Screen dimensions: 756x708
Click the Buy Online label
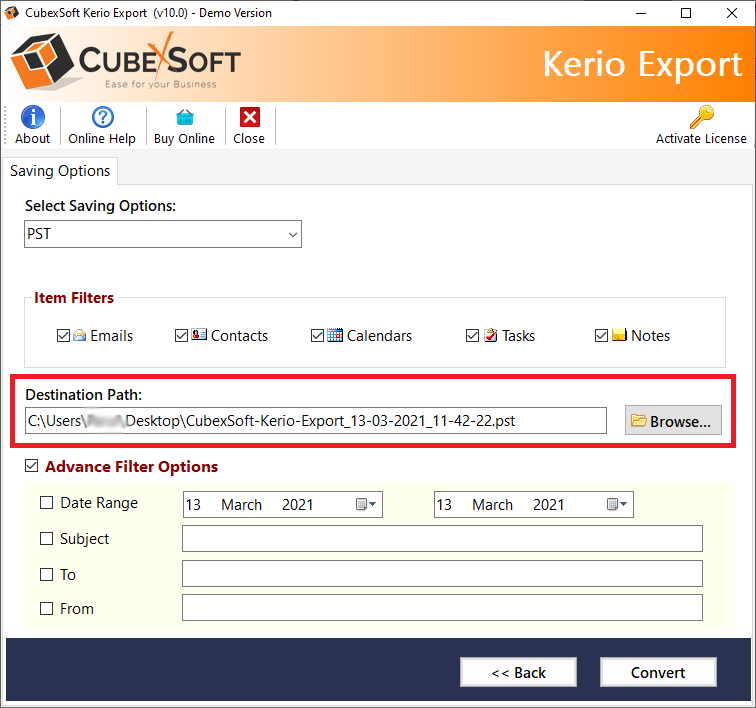pyautogui.click(x=184, y=139)
